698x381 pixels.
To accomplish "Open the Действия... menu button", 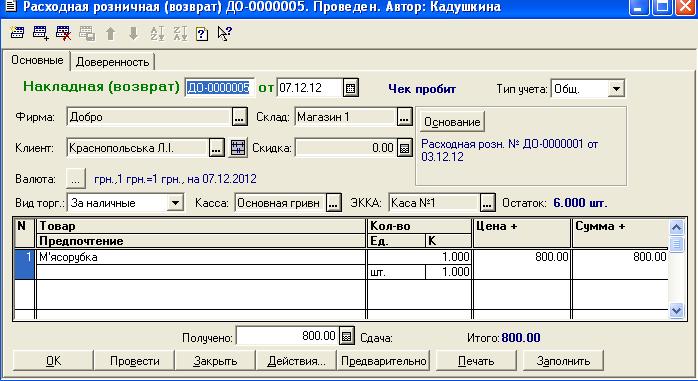I will pos(296,361).
